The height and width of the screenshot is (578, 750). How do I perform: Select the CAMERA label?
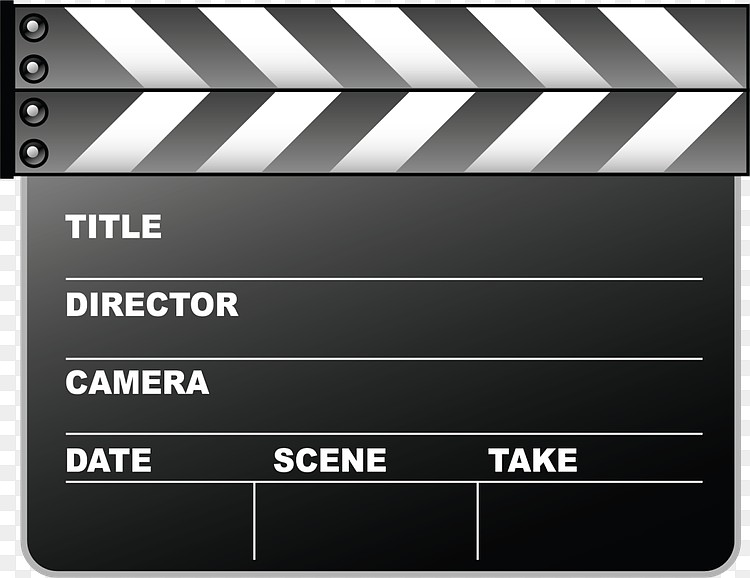coord(137,382)
